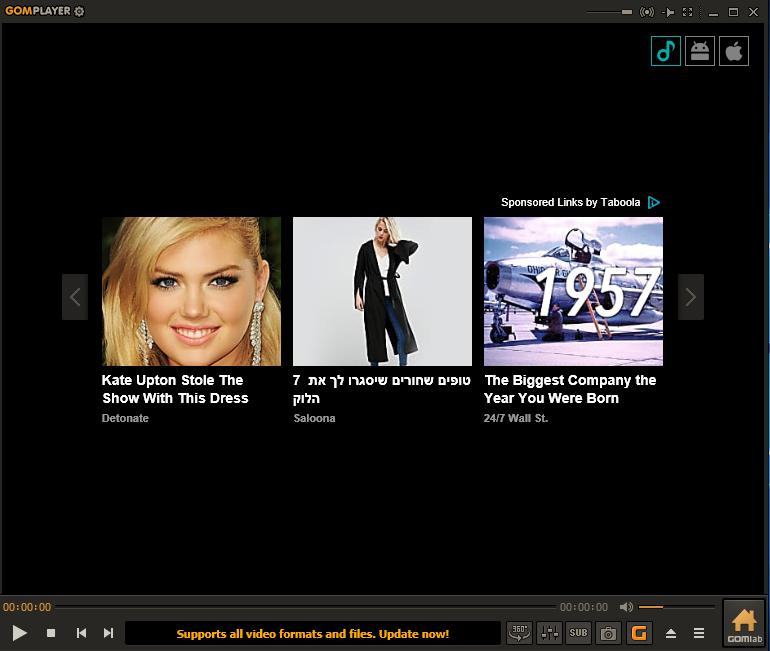This screenshot has height=651, width=770.
Task: Click the orange GOM G logo button
Action: coord(639,633)
